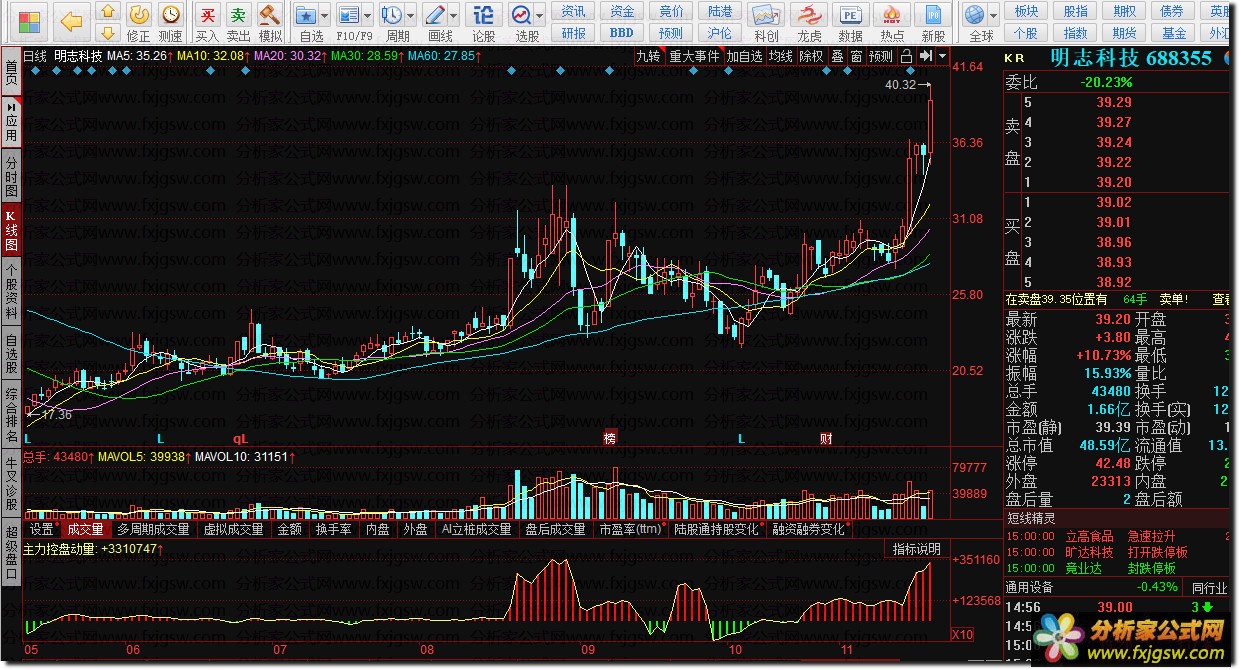The width and height of the screenshot is (1241, 670).
Task: Open the 选股 stock picker icon
Action: (521, 15)
